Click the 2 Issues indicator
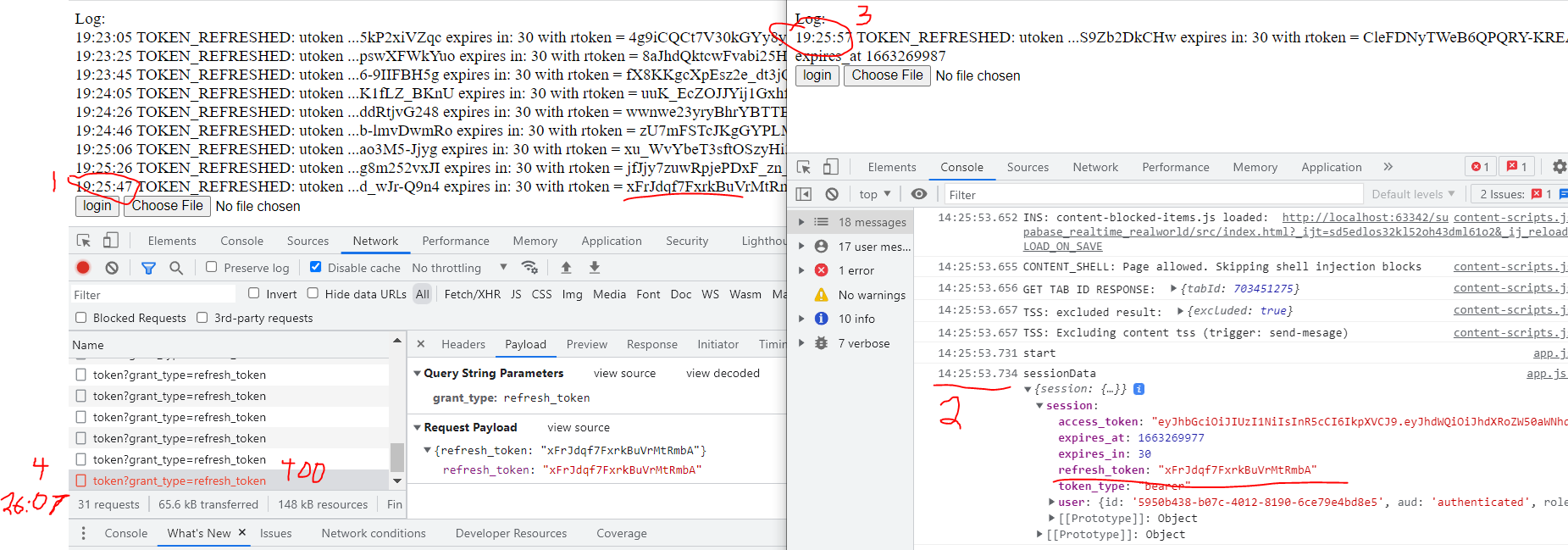This screenshot has width=1568, height=550. coord(1519,194)
